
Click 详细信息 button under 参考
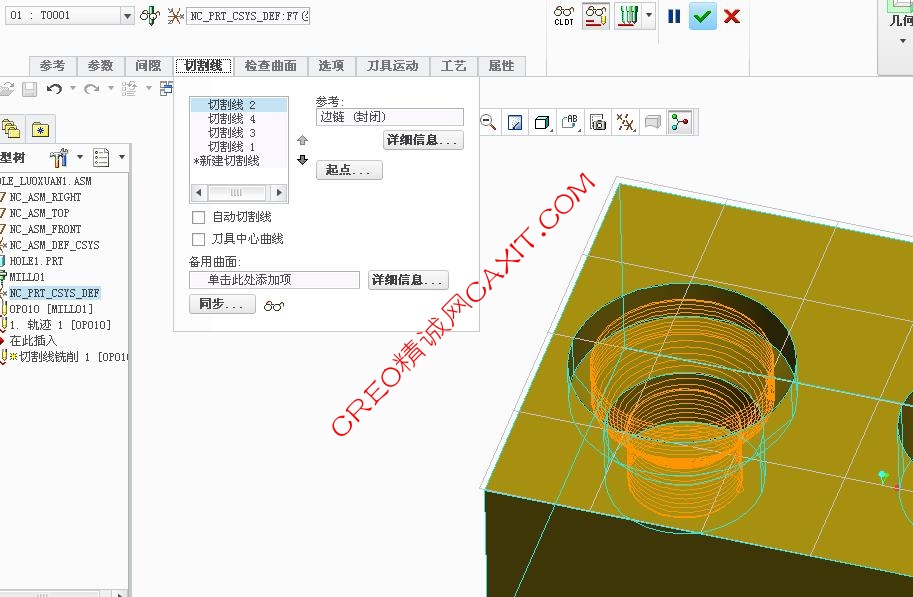[x=423, y=140]
